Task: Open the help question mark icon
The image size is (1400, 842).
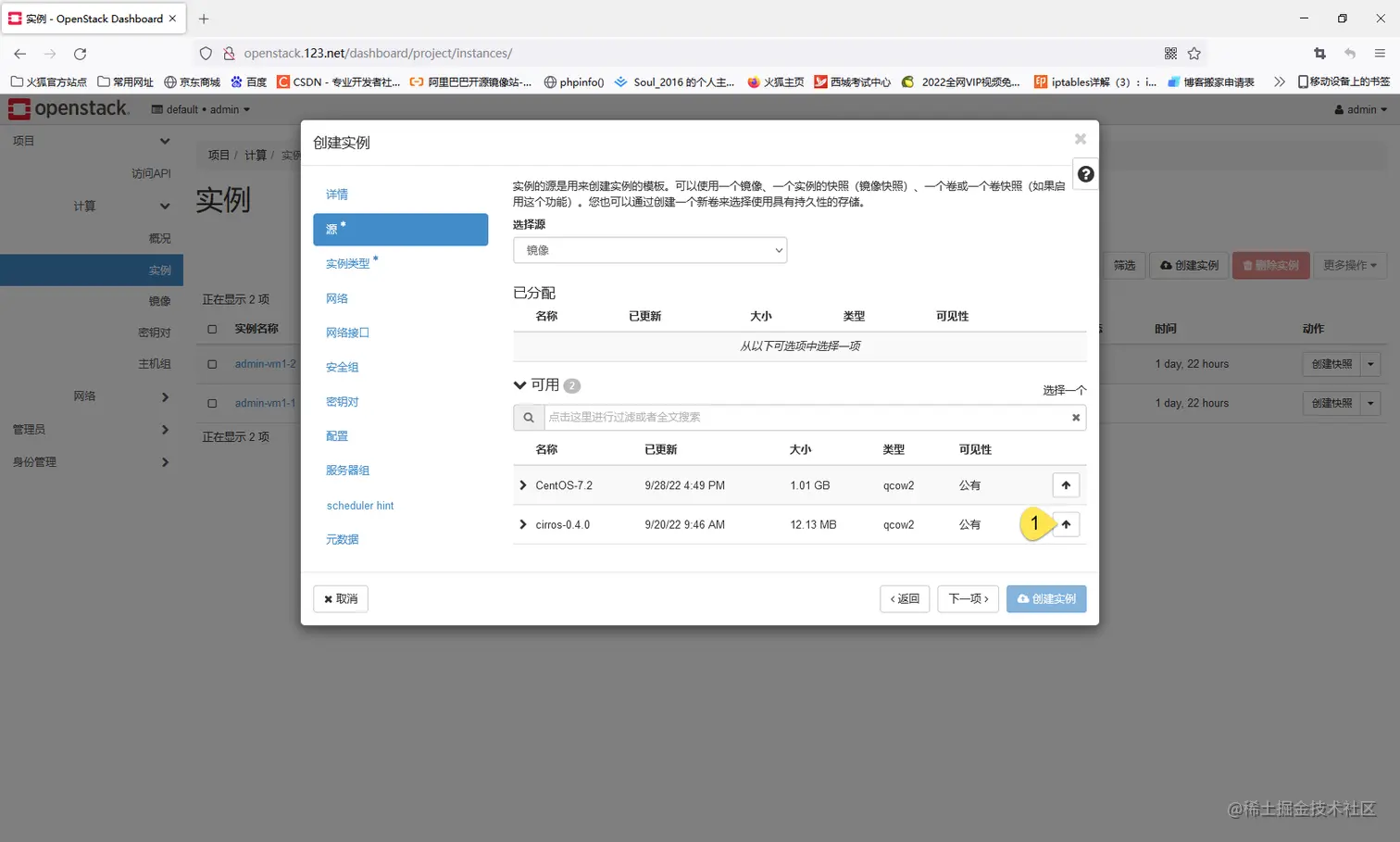Action: (1084, 173)
